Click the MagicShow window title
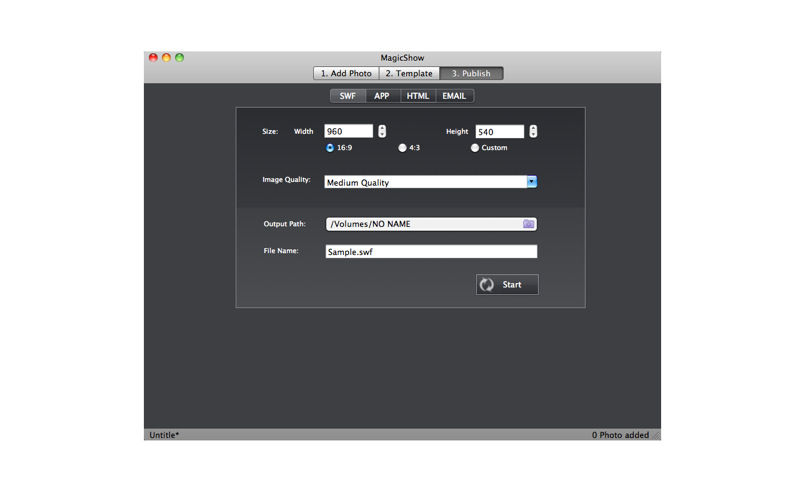800x500 pixels. (402, 58)
